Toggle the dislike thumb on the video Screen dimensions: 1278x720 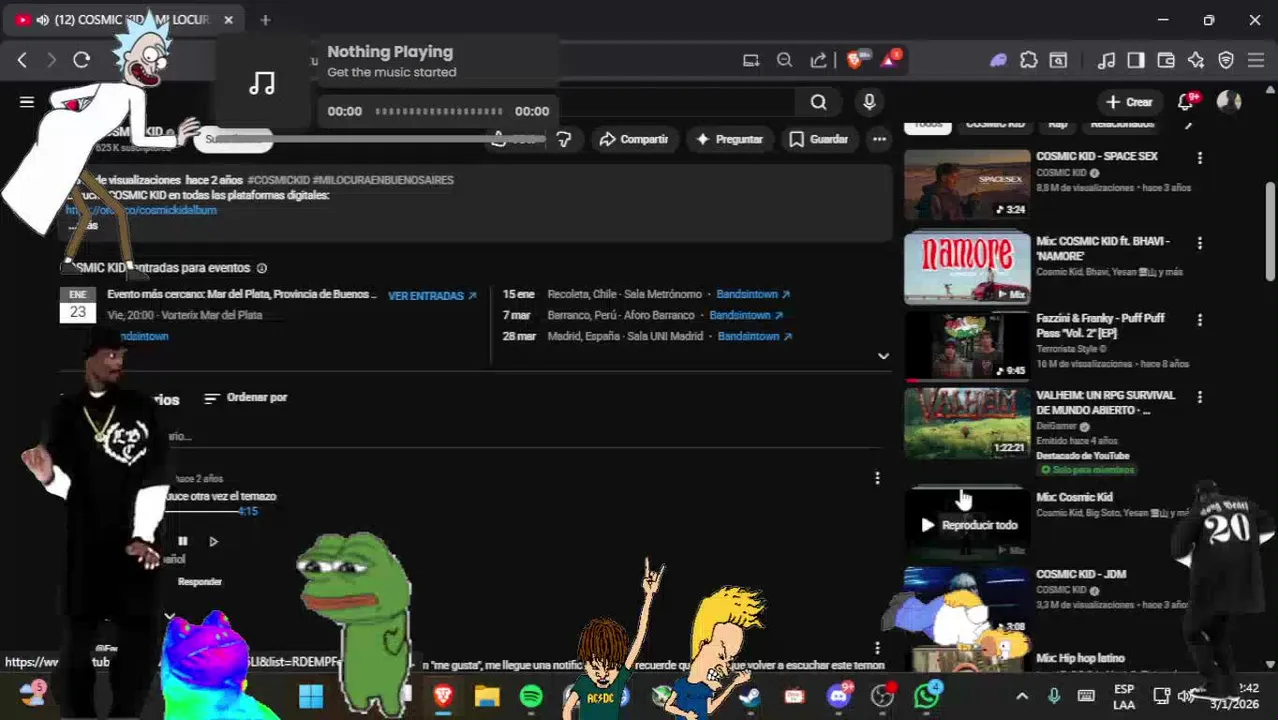tap(564, 139)
